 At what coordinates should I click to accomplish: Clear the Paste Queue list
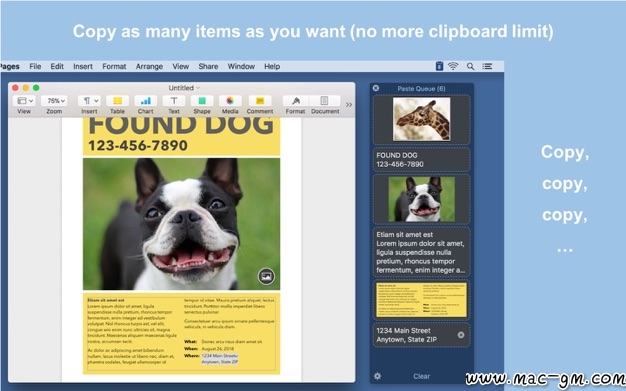(422, 376)
